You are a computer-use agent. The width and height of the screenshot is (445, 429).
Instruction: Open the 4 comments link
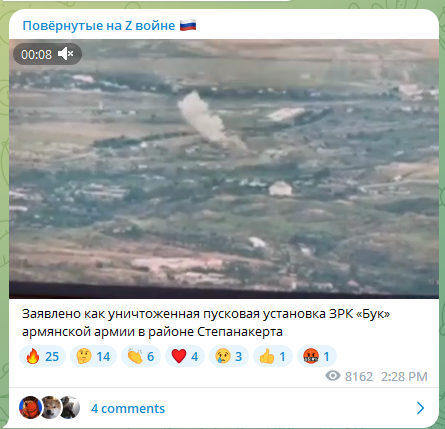128,408
